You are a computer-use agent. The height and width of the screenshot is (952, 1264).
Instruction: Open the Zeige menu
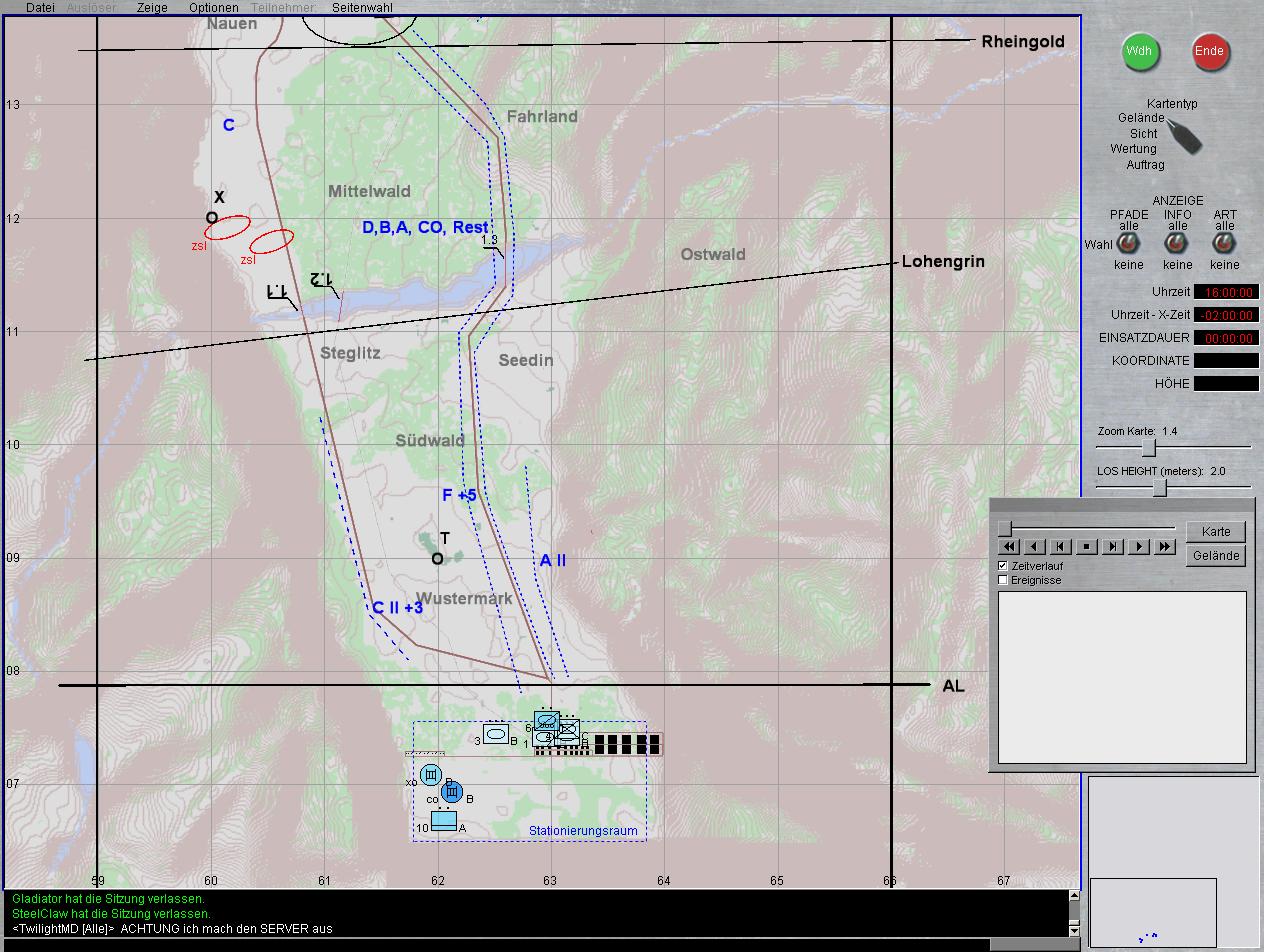click(152, 7)
